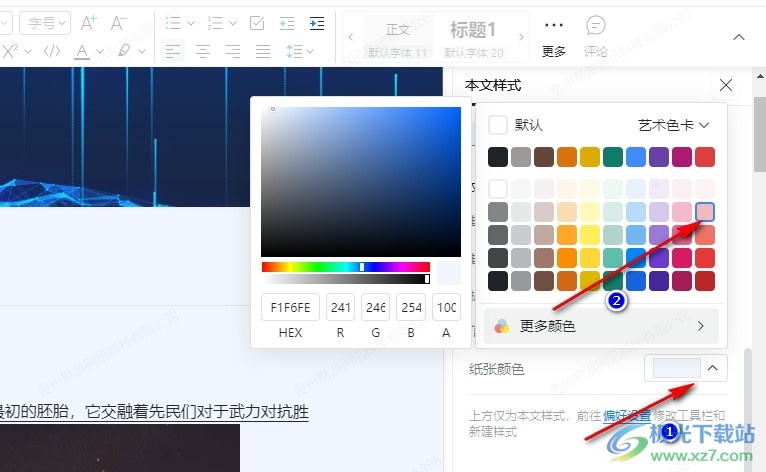Edit the HEX value F1F6FE field
This screenshot has height=472, width=766.
pos(290,307)
